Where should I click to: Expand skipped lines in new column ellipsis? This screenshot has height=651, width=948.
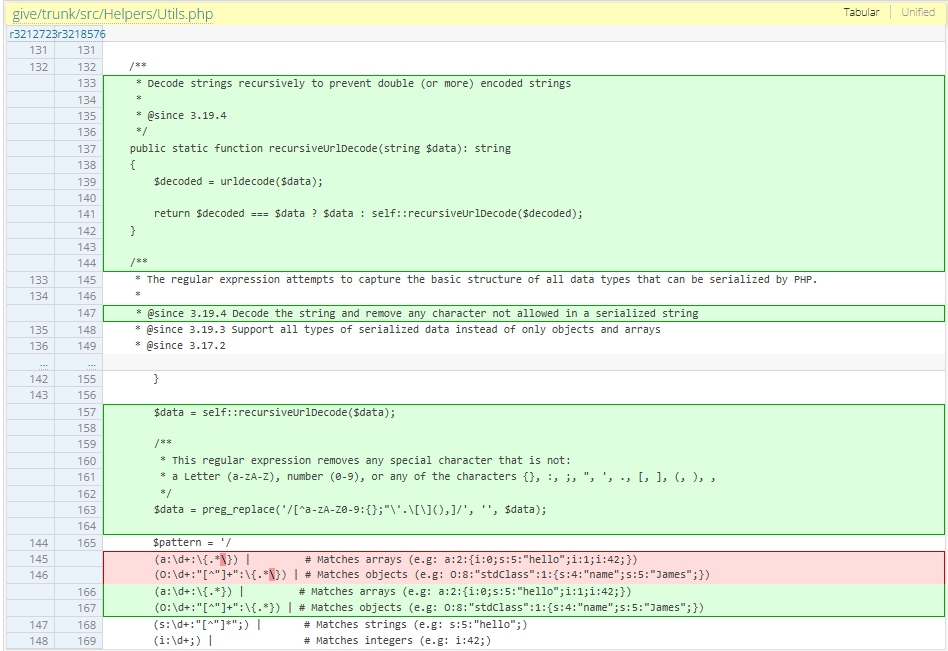coord(87,363)
